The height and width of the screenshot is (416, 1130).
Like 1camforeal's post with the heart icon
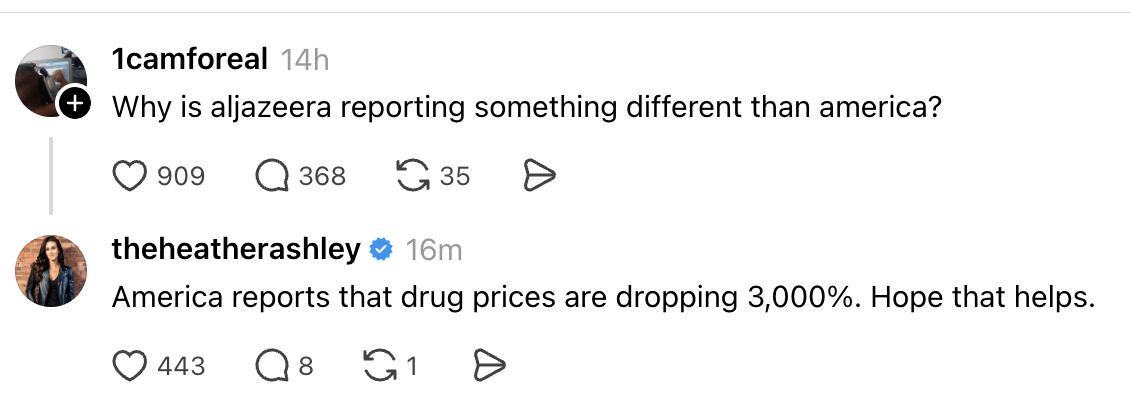[x=128, y=177]
